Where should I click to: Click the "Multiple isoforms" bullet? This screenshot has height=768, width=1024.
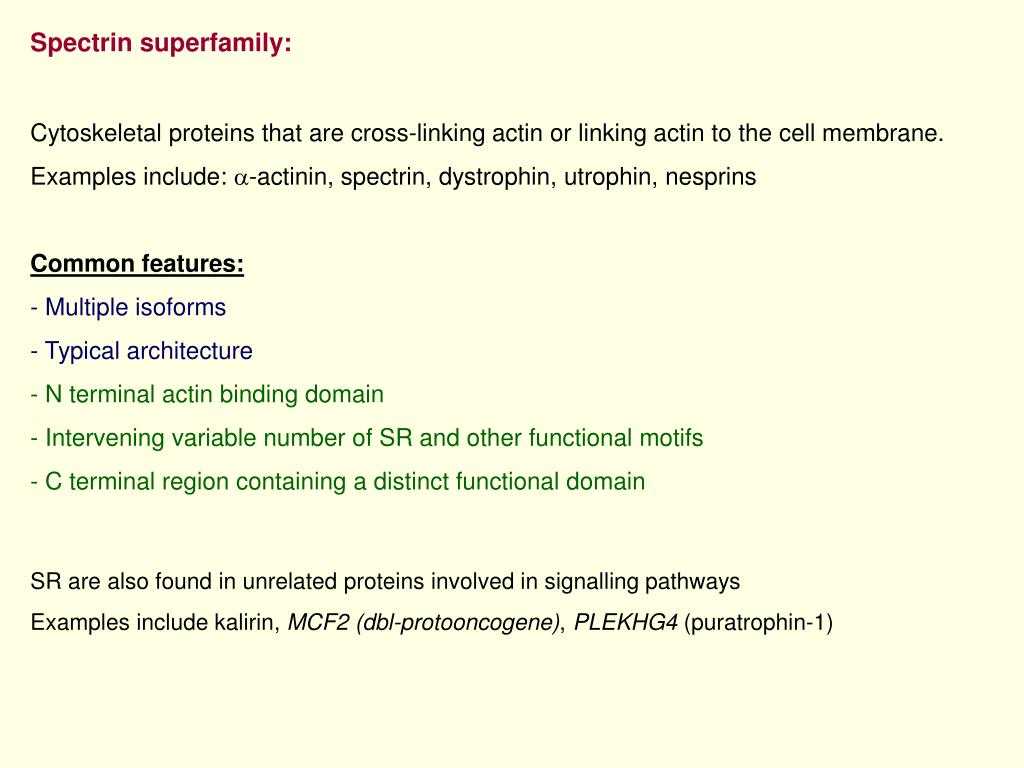(x=135, y=308)
